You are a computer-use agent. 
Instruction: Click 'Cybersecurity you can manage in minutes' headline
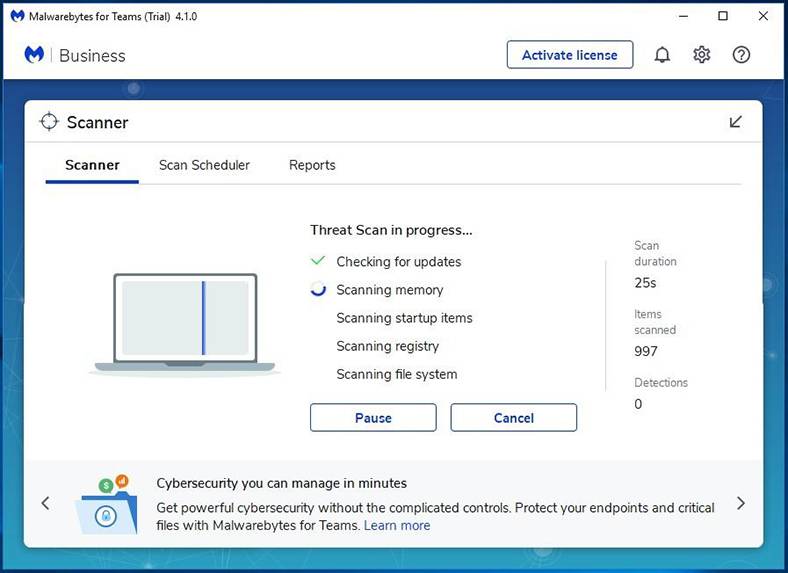pyautogui.click(x=281, y=484)
